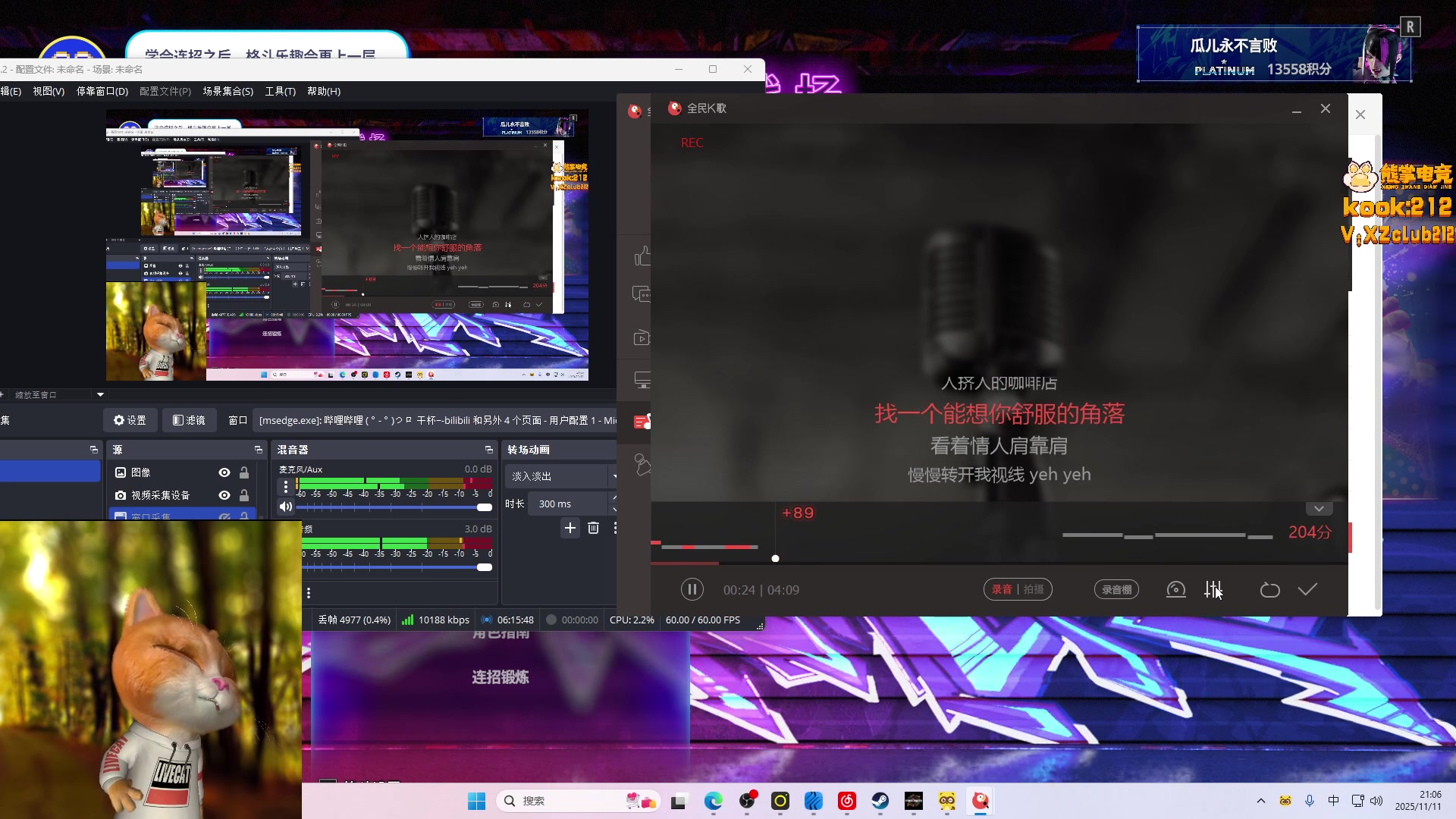Open the headphone monitor icon in karaoke bar
Image resolution: width=1456 pixels, height=819 pixels.
1175,590
